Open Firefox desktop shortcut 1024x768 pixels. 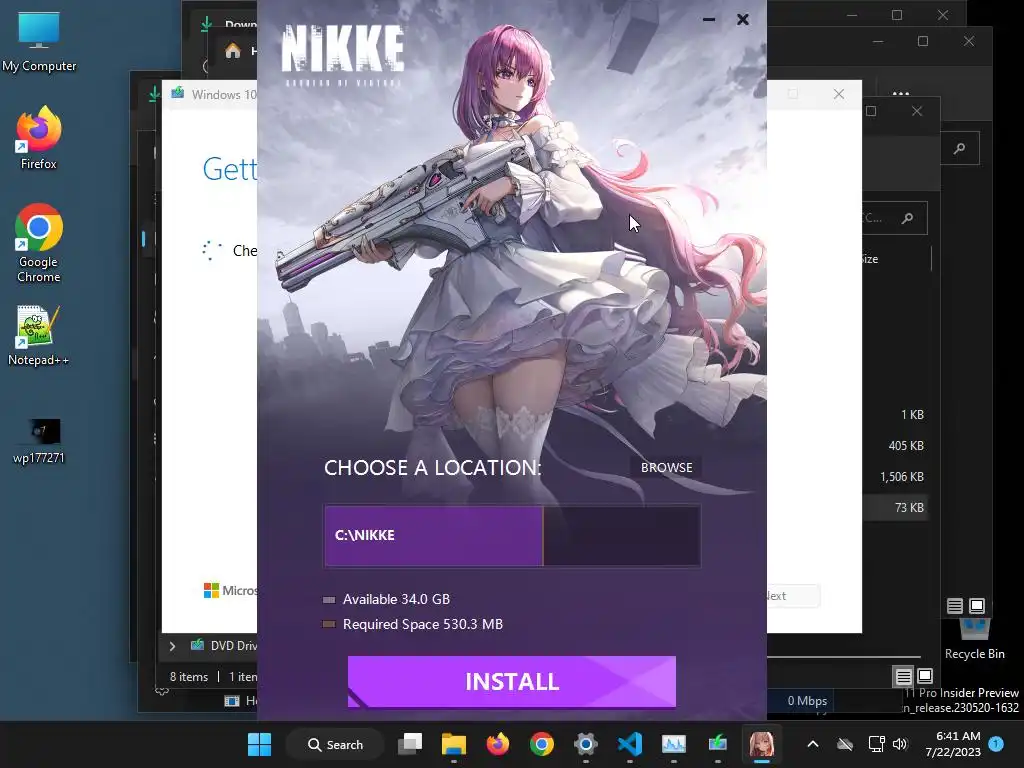[x=39, y=138]
